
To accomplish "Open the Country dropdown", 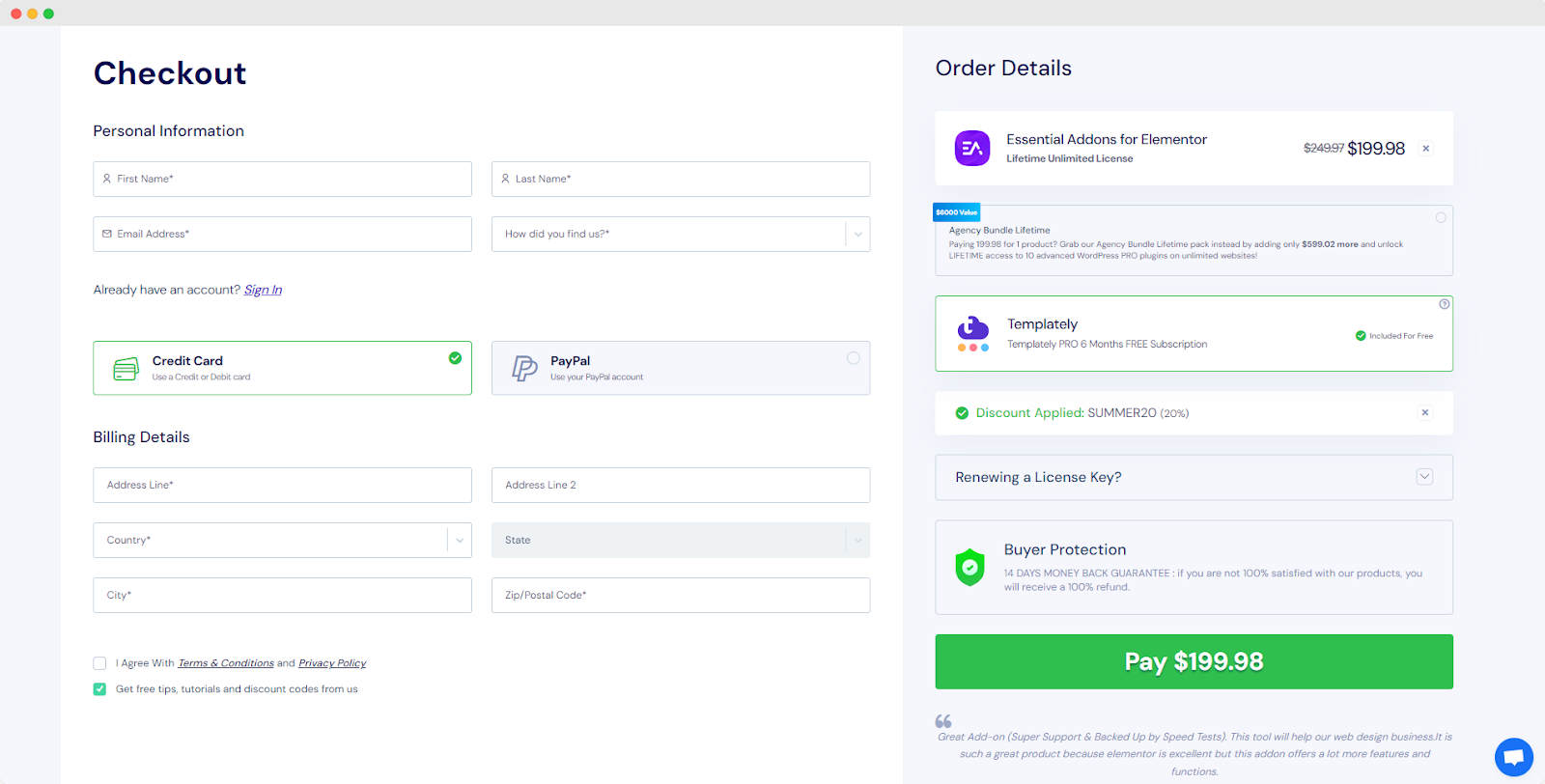I will (x=282, y=540).
